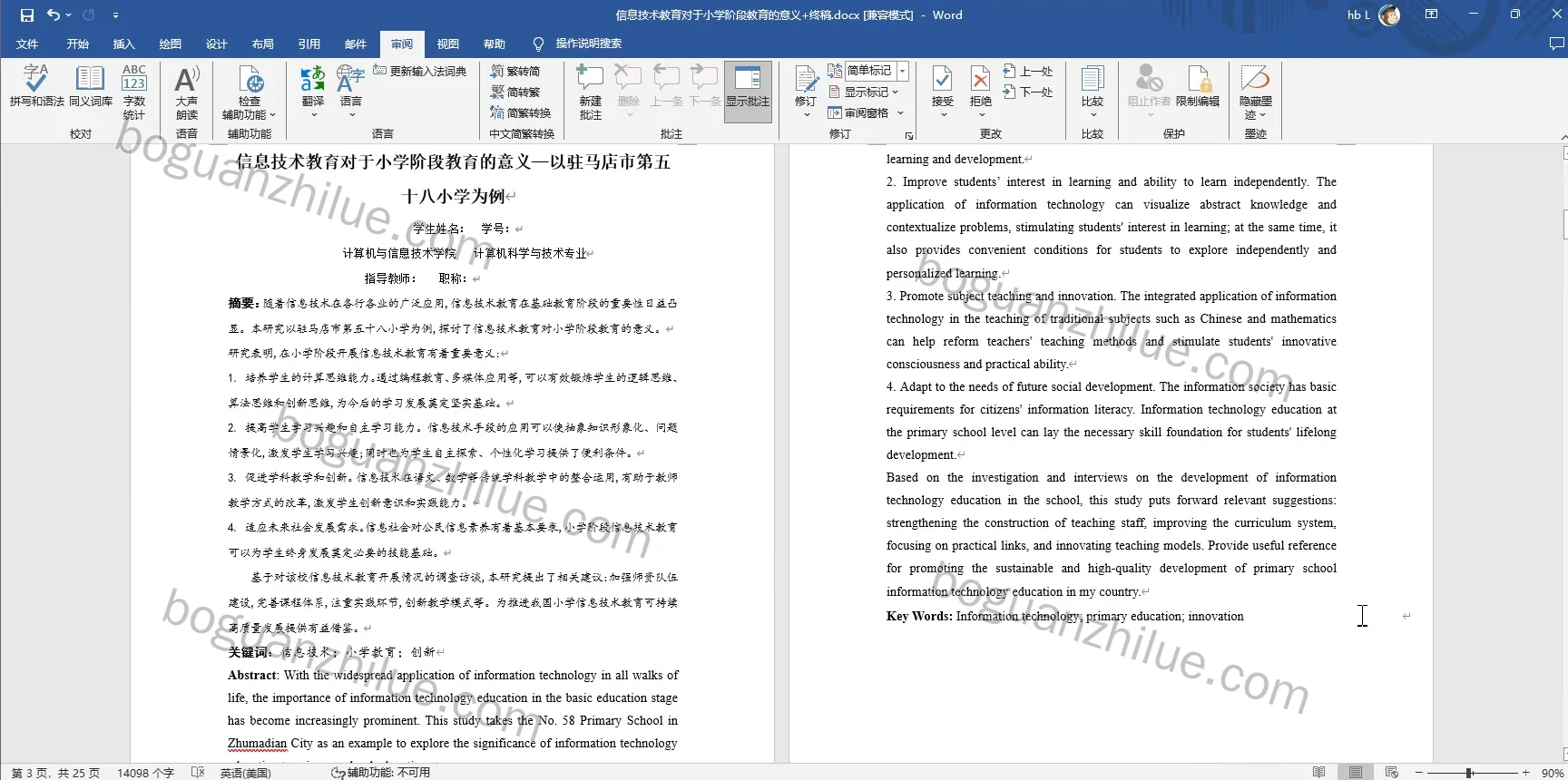The height and width of the screenshot is (780, 1568).
Task: Run the 拼写和语法 check
Action: [36, 87]
